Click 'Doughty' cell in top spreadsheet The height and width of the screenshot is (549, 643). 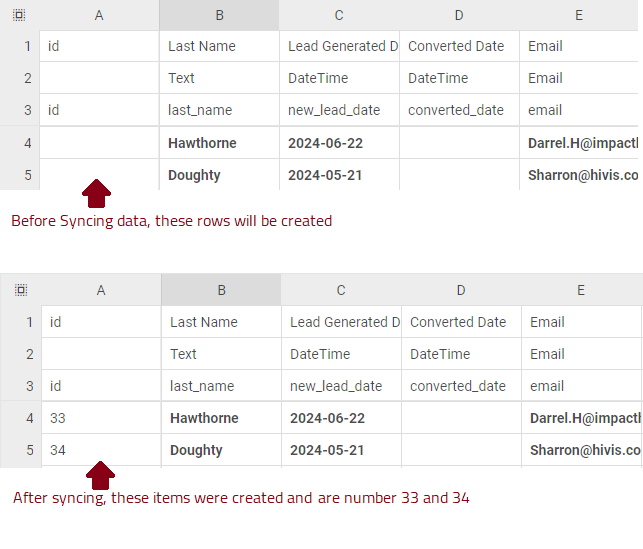[219, 175]
